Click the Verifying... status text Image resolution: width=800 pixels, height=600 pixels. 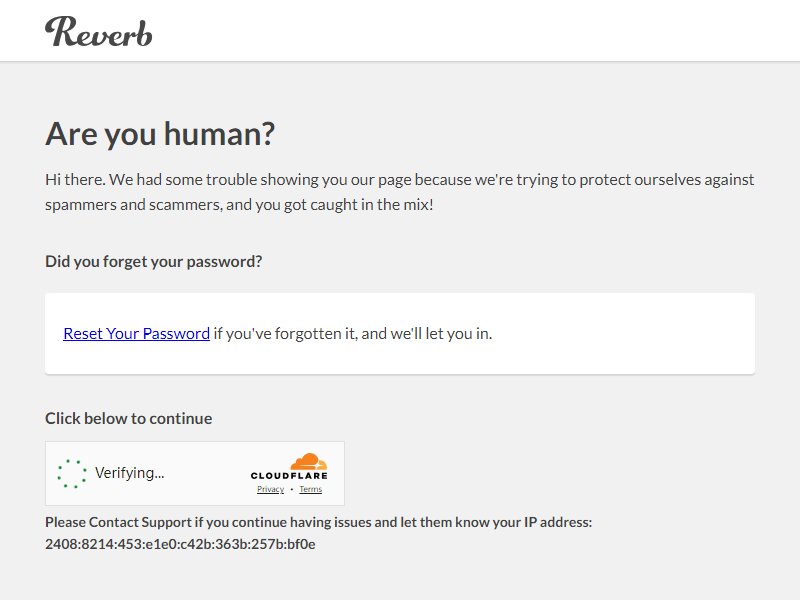pyautogui.click(x=130, y=473)
